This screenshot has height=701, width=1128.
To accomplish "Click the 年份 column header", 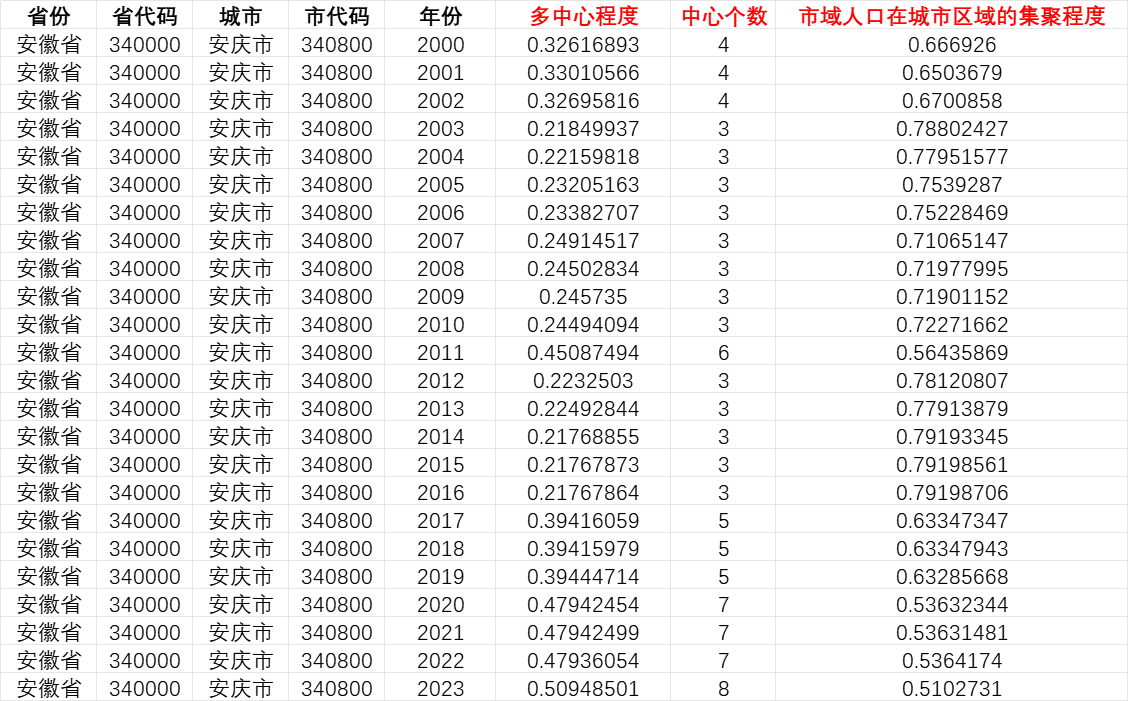I will click(x=440, y=16).
